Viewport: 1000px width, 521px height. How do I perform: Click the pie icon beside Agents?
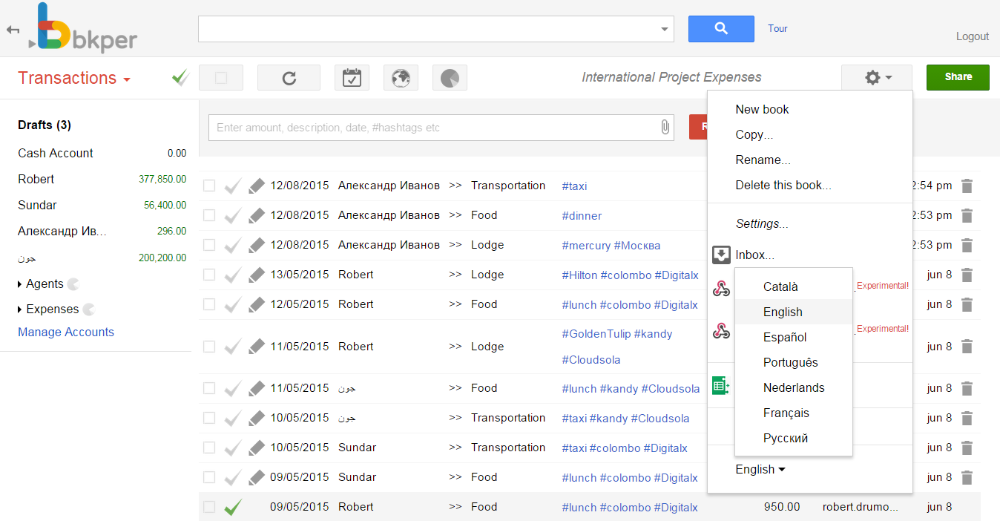[x=73, y=284]
